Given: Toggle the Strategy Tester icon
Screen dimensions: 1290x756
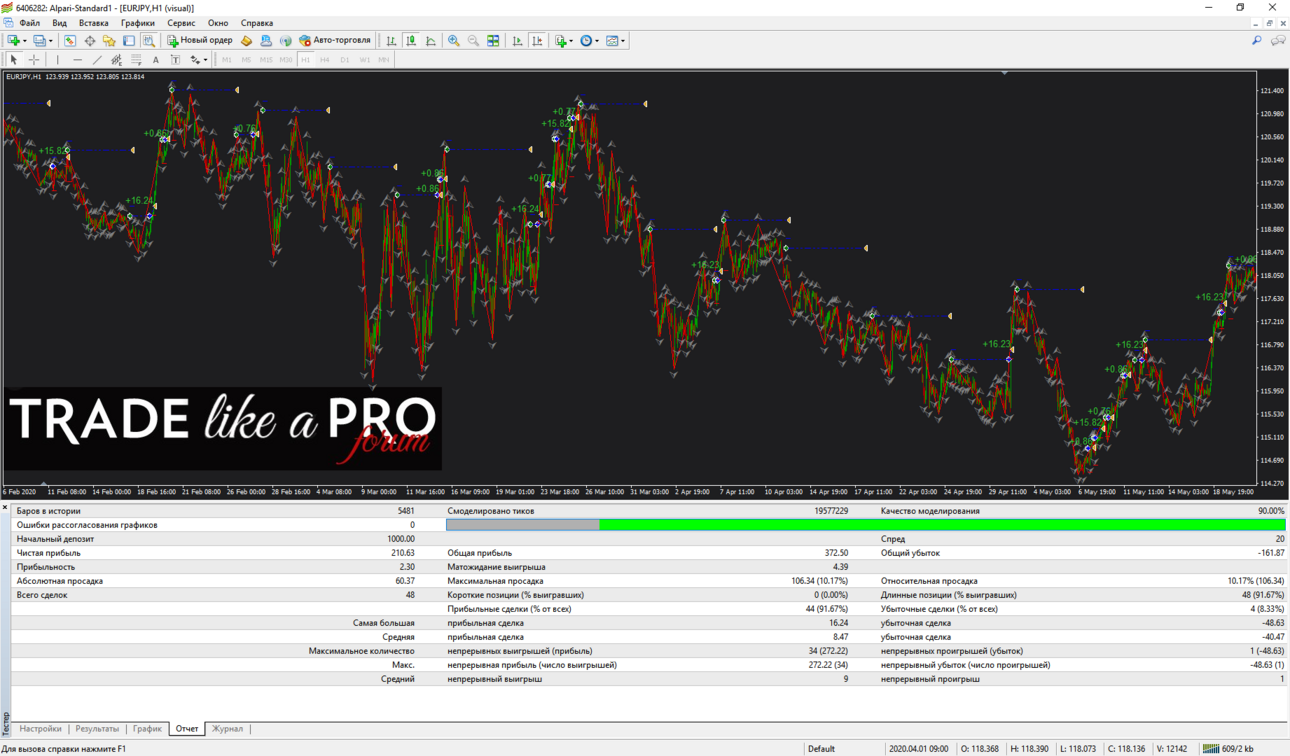Looking at the screenshot, I should (x=149, y=41).
